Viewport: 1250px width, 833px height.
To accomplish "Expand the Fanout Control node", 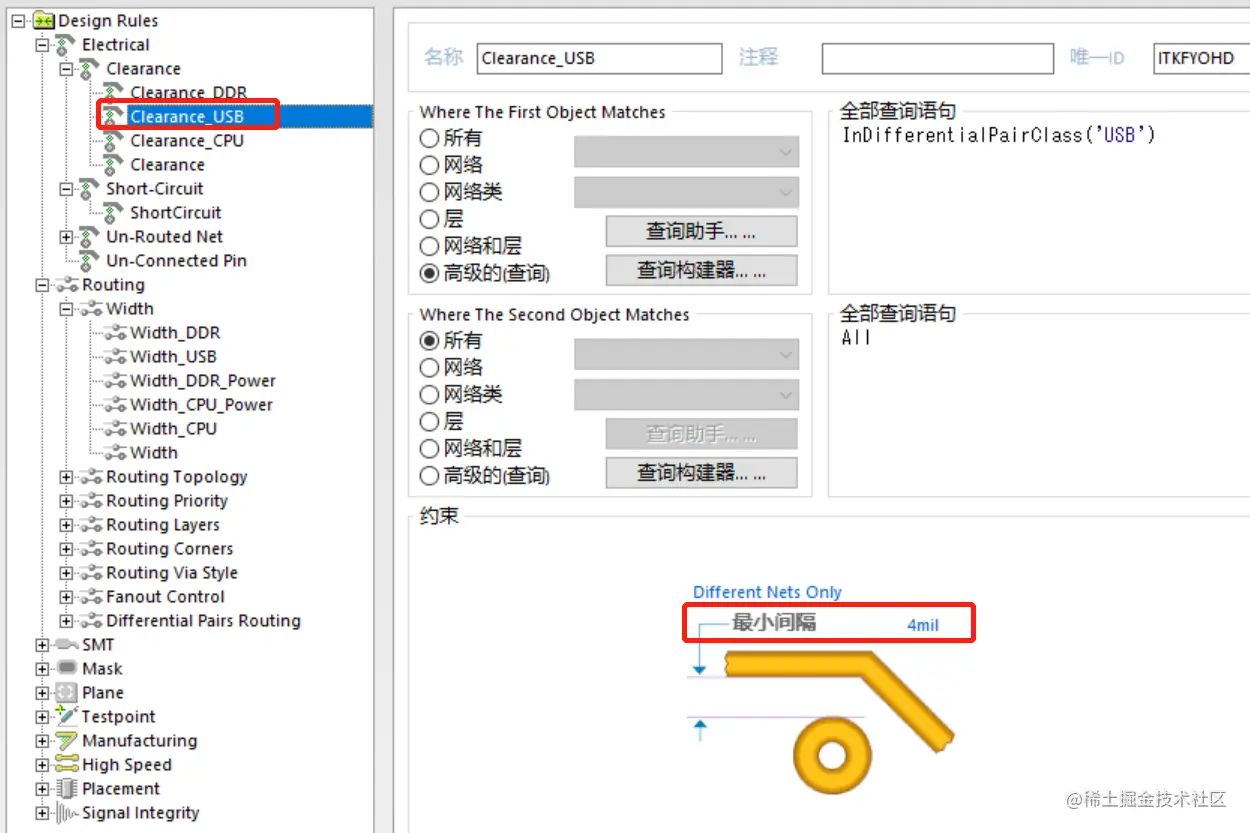I will (x=66, y=597).
